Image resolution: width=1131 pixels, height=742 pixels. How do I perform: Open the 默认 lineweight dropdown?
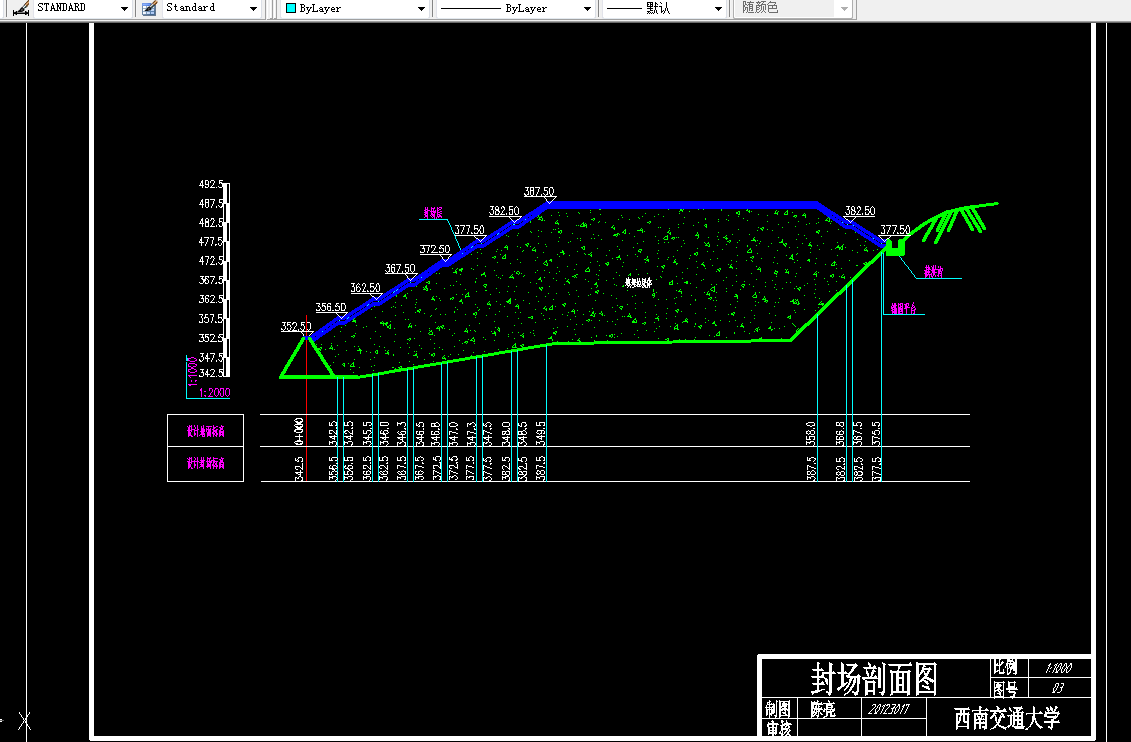pos(718,9)
